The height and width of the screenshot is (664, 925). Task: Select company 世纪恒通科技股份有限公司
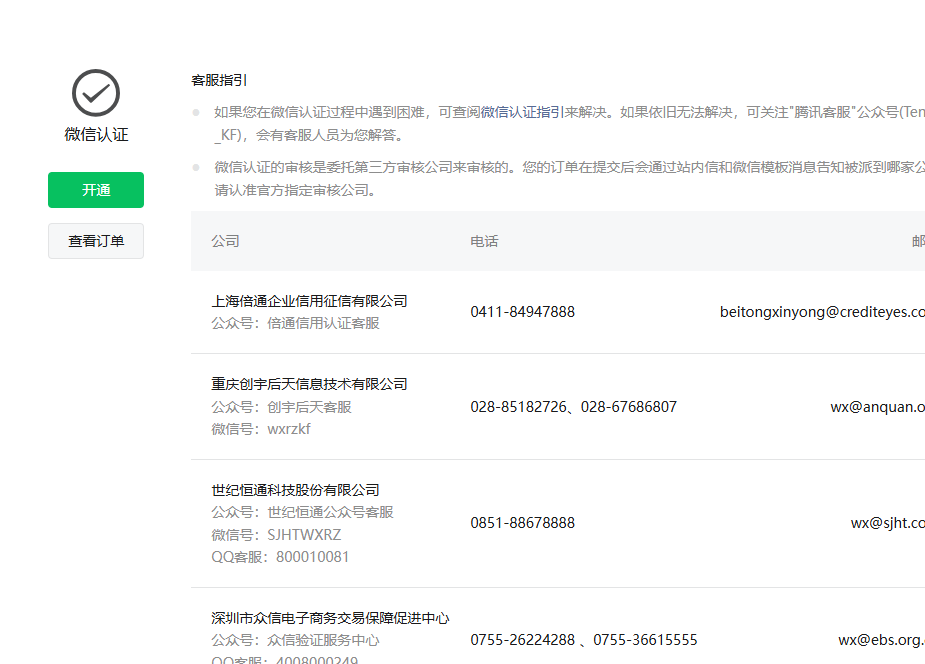295,490
